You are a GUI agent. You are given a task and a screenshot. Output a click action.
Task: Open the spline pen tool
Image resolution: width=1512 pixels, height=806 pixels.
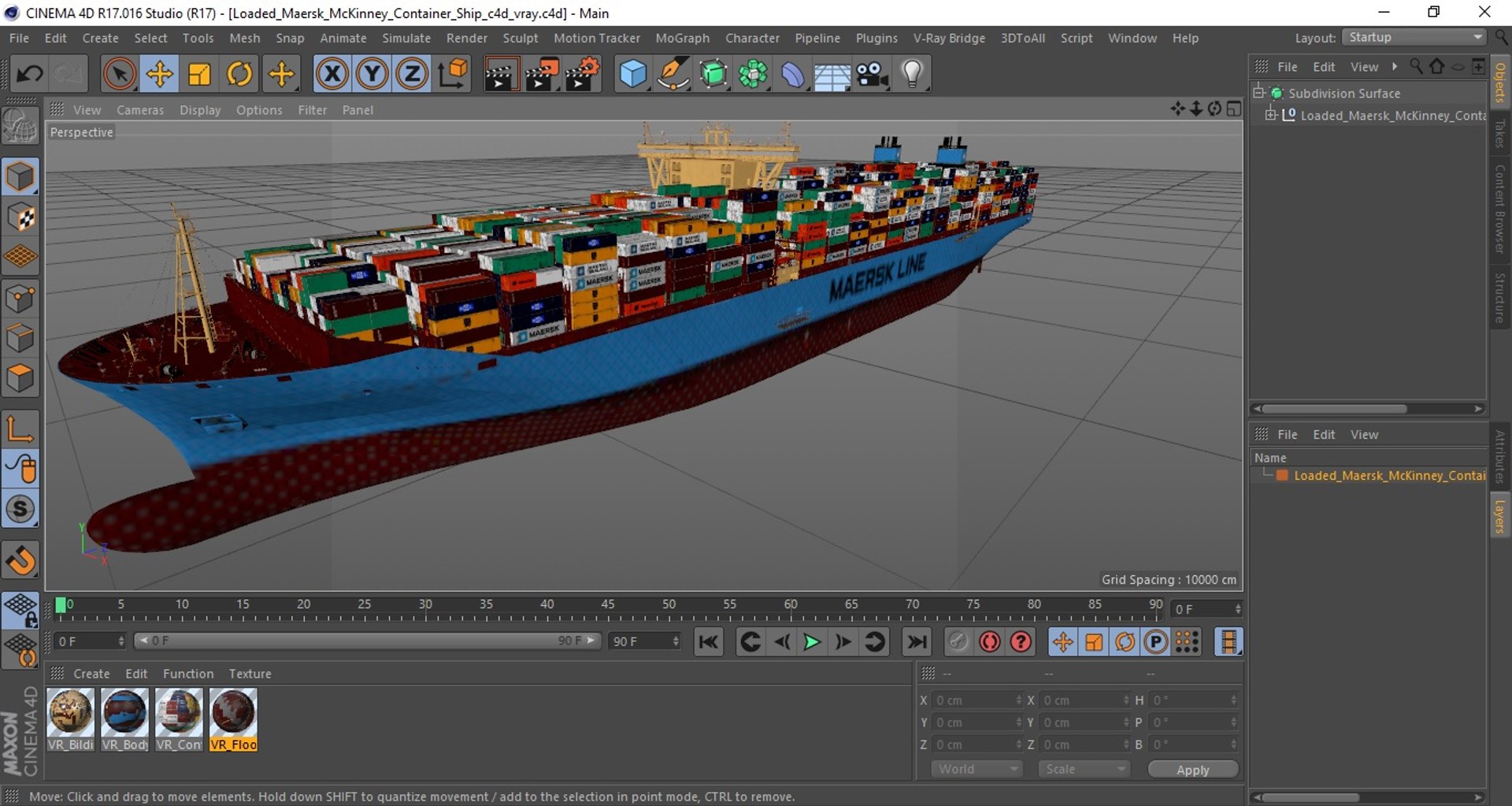click(x=673, y=74)
